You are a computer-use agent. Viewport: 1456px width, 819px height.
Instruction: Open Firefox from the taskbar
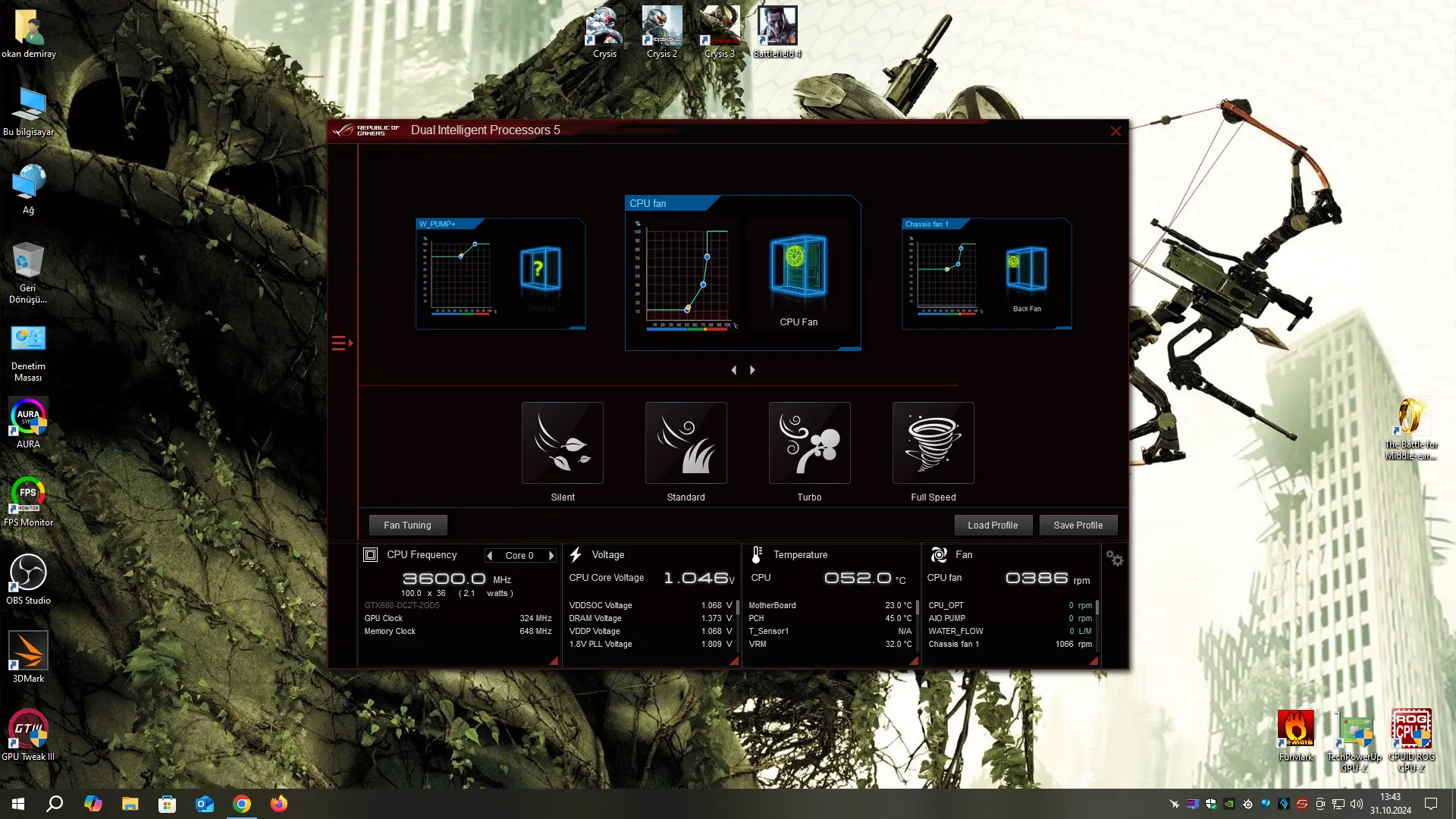pos(279,804)
